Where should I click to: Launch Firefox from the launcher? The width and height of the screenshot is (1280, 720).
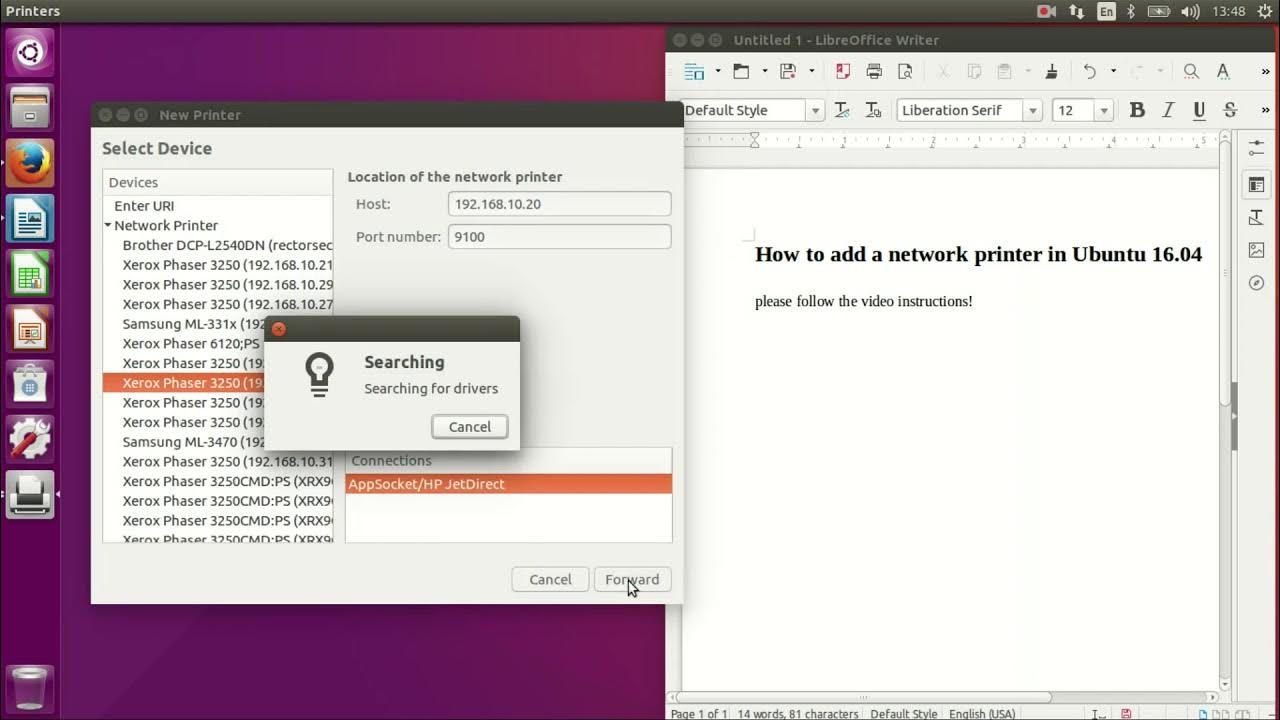[x=30, y=163]
